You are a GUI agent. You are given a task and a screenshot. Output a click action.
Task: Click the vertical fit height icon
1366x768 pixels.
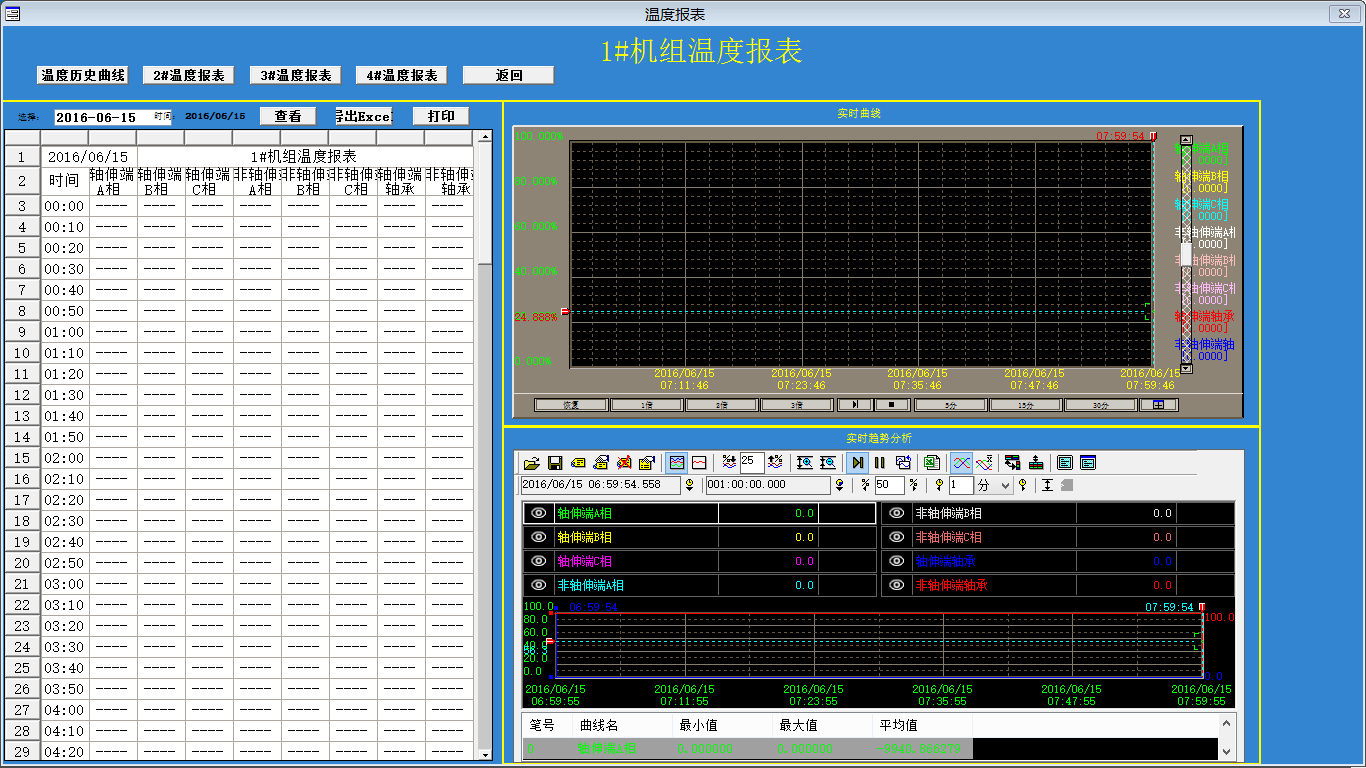pyautogui.click(x=1047, y=485)
